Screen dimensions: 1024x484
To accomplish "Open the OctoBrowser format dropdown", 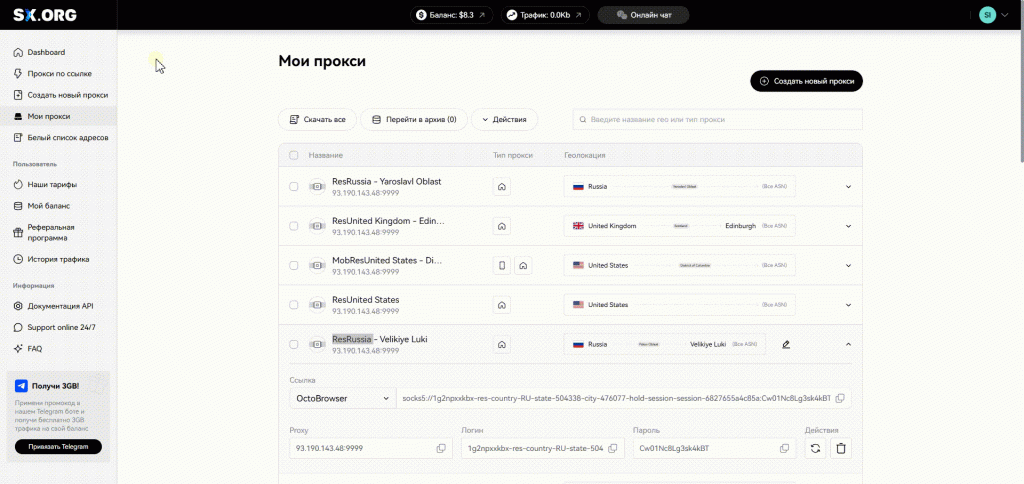I will pos(342,398).
